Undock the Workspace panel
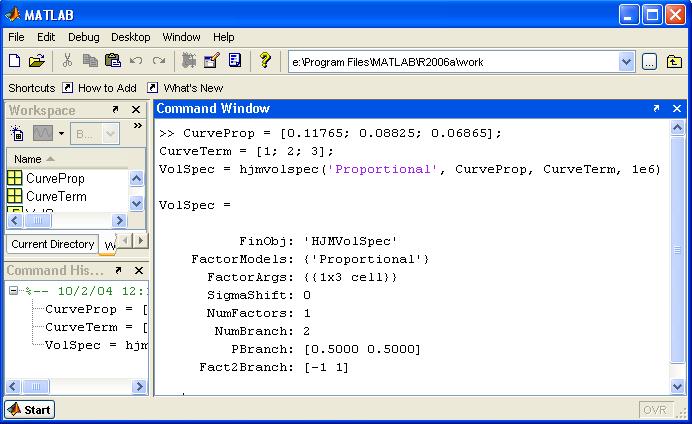 click(x=115, y=109)
